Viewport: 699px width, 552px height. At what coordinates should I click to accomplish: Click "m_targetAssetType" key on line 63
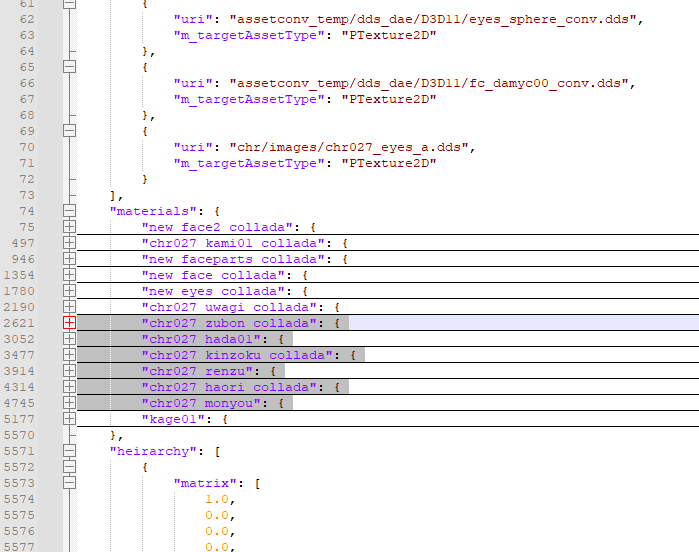pos(249,36)
